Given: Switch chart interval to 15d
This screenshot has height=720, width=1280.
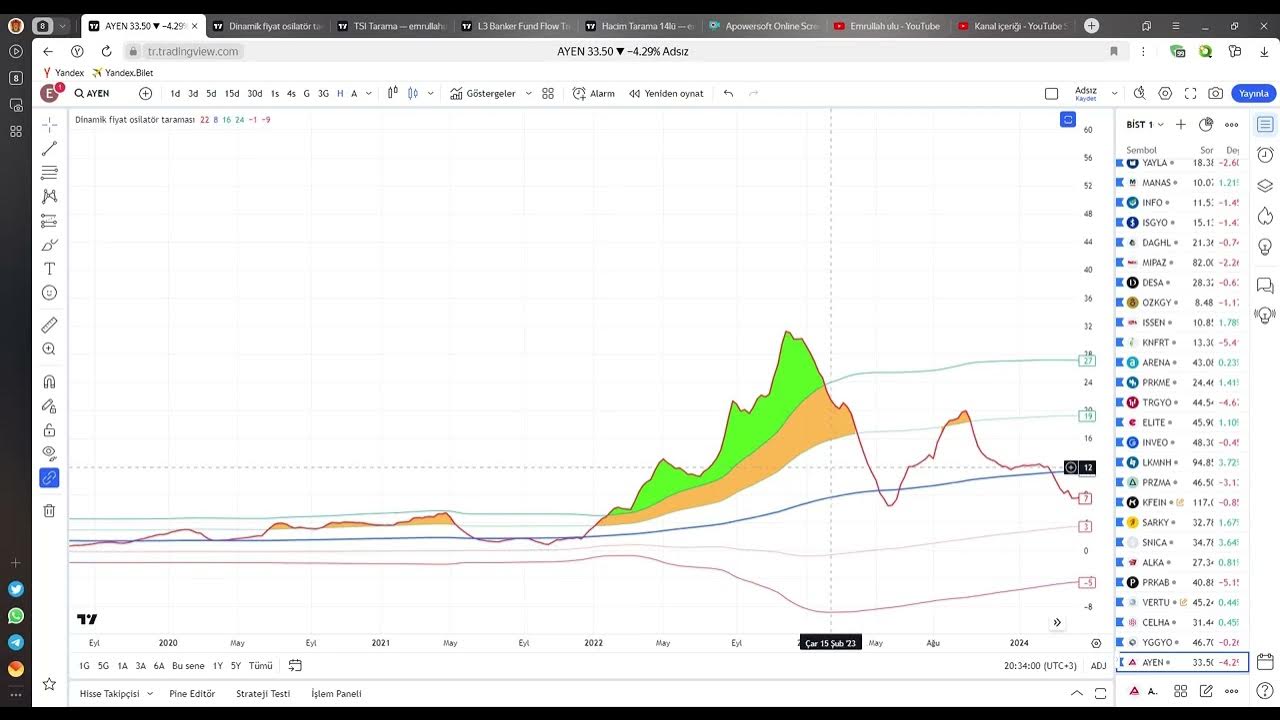Looking at the screenshot, I should tap(232, 93).
